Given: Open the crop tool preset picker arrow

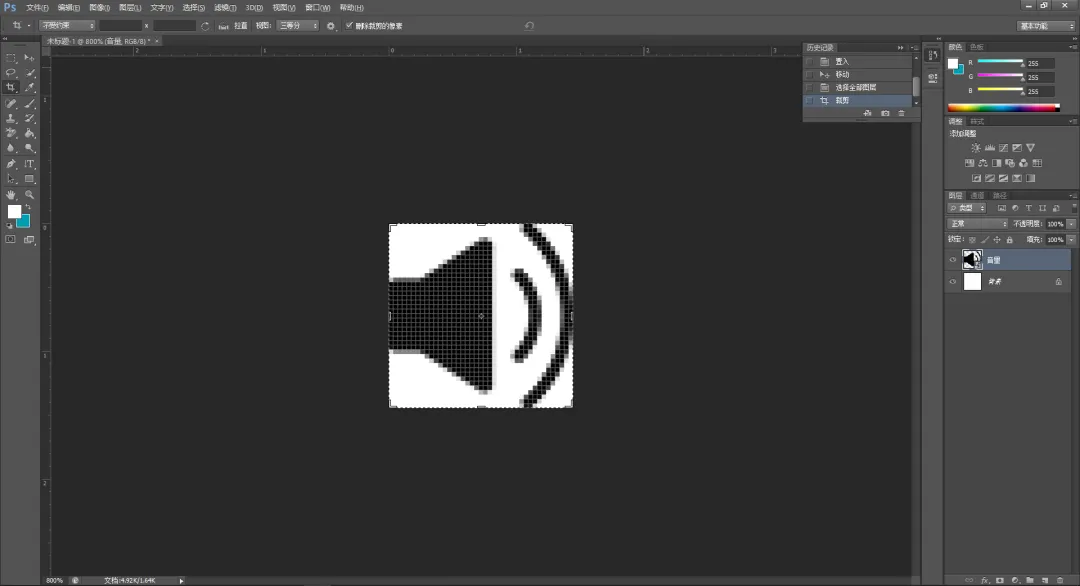Looking at the screenshot, I should (x=29, y=25).
